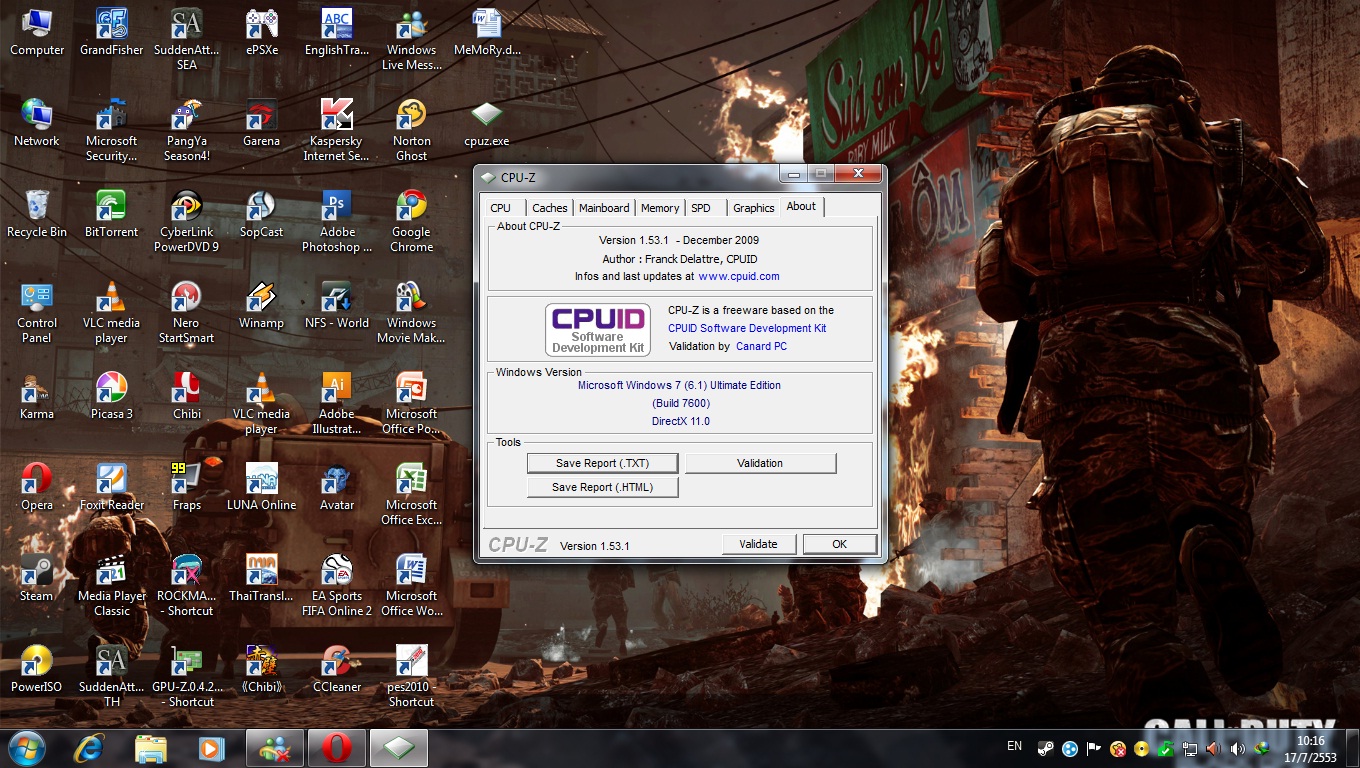Switch to the Caches tab in CPU-Z
Screen dimensions: 1360x768
pyautogui.click(x=550, y=208)
